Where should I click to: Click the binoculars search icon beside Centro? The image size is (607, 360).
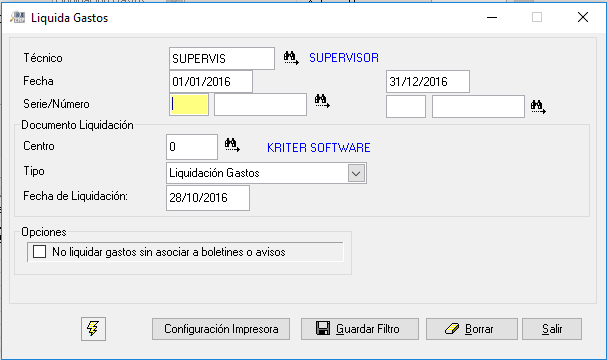coord(232,145)
